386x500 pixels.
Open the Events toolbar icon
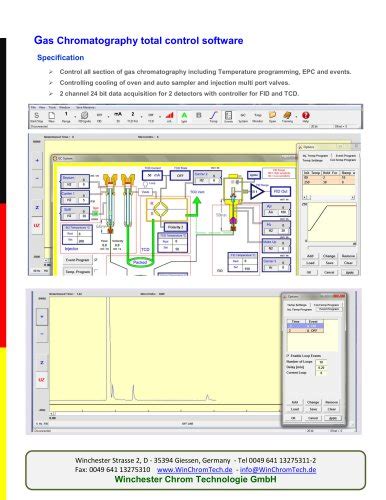[228, 116]
